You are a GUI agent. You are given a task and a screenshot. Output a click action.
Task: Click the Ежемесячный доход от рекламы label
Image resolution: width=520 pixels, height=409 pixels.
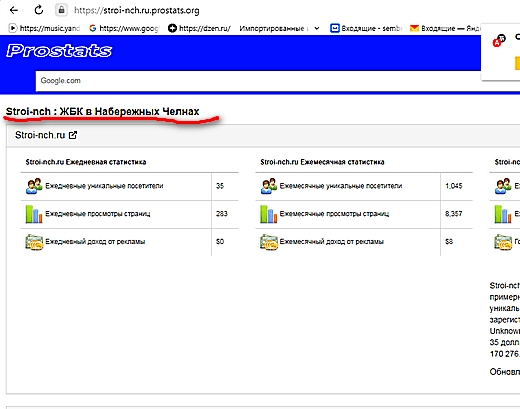click(x=332, y=242)
